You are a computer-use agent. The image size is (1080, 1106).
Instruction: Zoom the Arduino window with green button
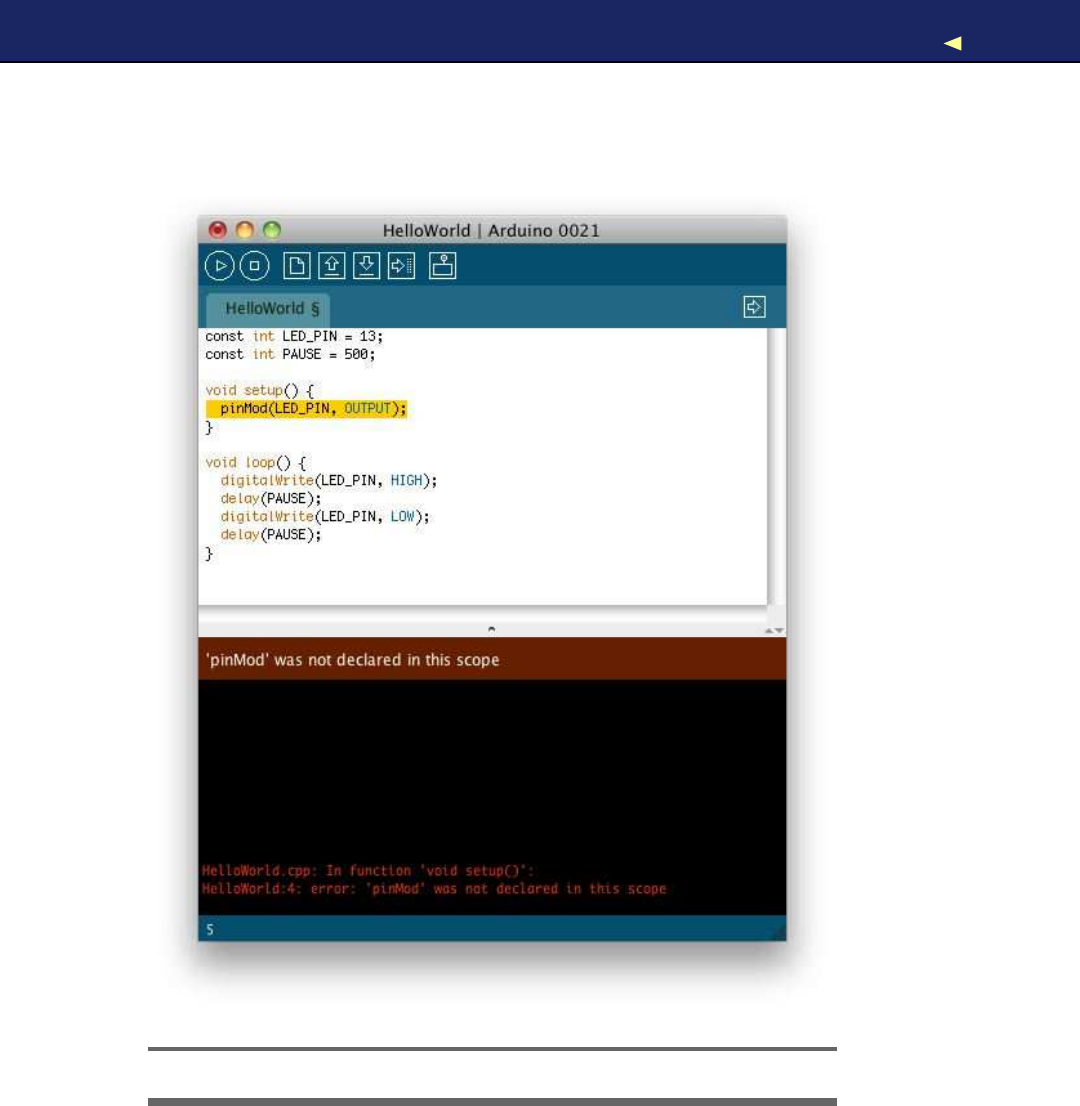[272, 230]
